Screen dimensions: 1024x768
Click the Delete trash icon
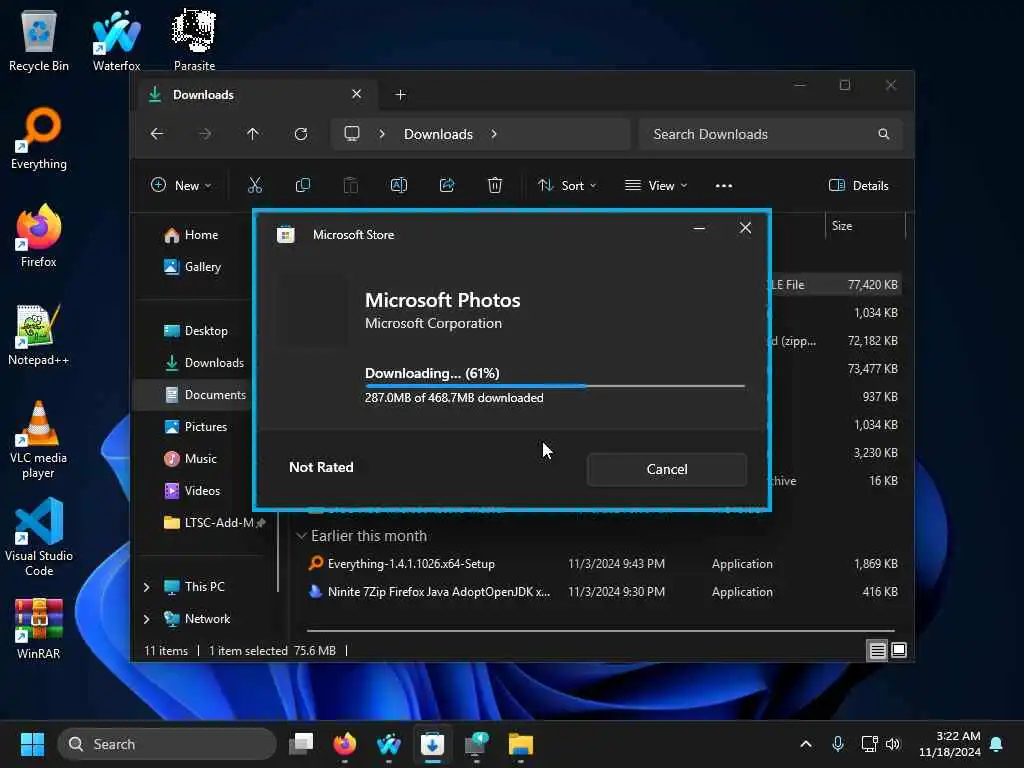[x=495, y=185]
